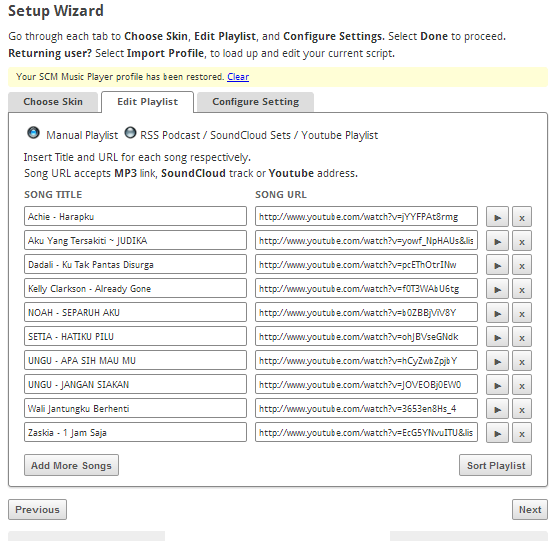Remove UNGU - APA SIH MAU MU
This screenshot has height=541, width=558.
click(x=522, y=361)
